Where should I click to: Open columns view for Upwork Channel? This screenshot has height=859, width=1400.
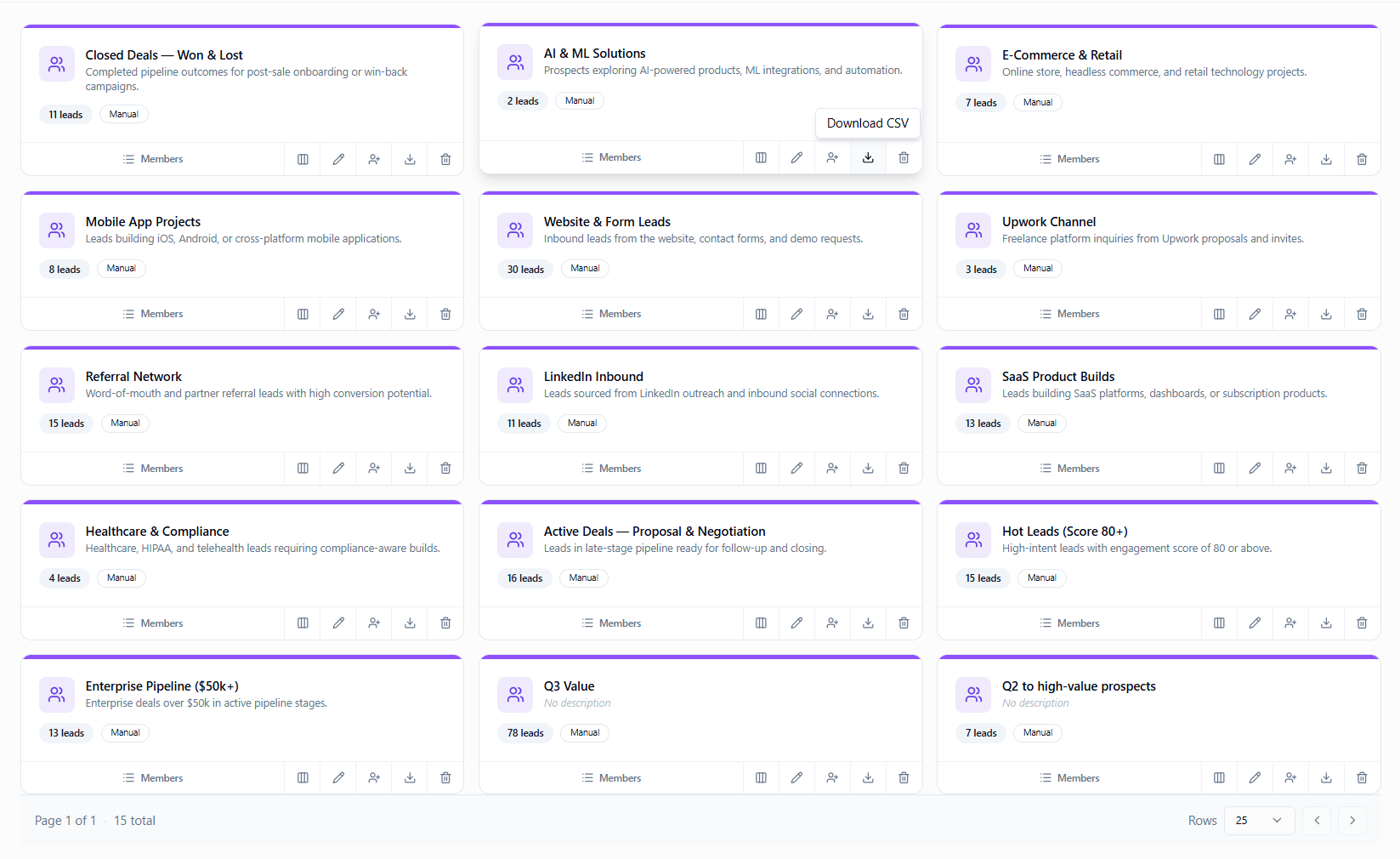(x=1219, y=314)
